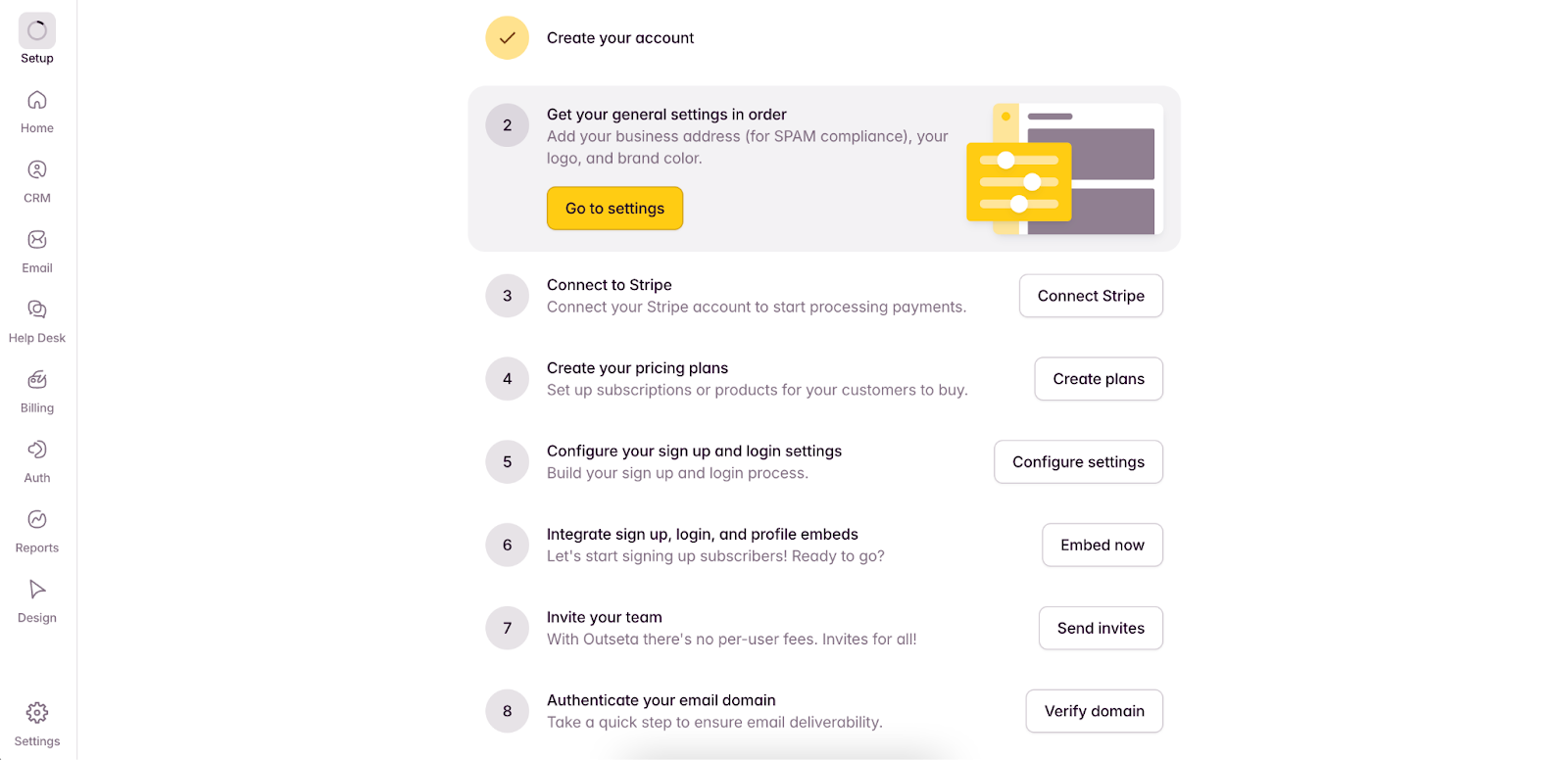Open the Design section

(36, 599)
